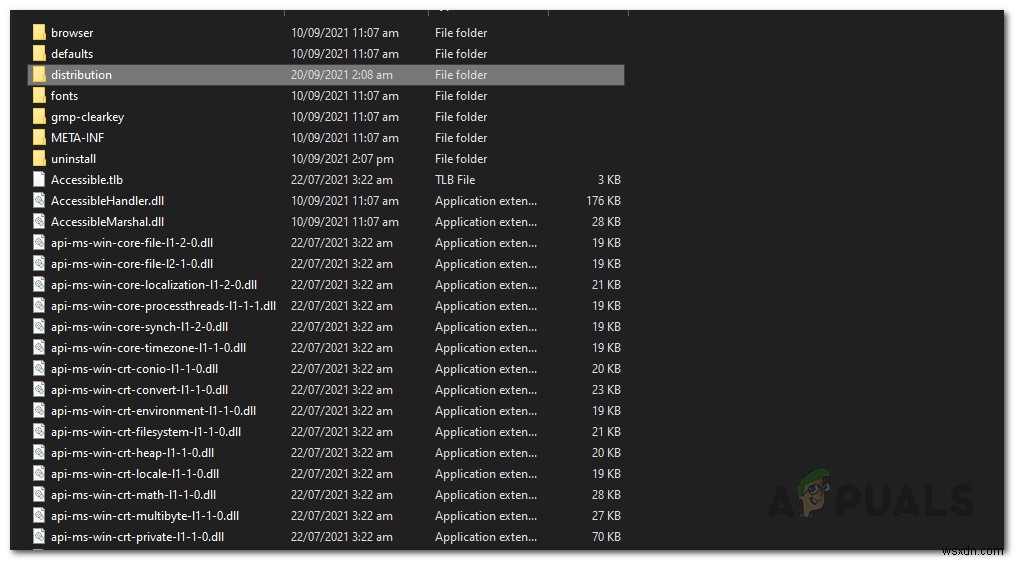Select the META-INF folder name
This screenshot has height=561, width=1015.
tap(77, 138)
